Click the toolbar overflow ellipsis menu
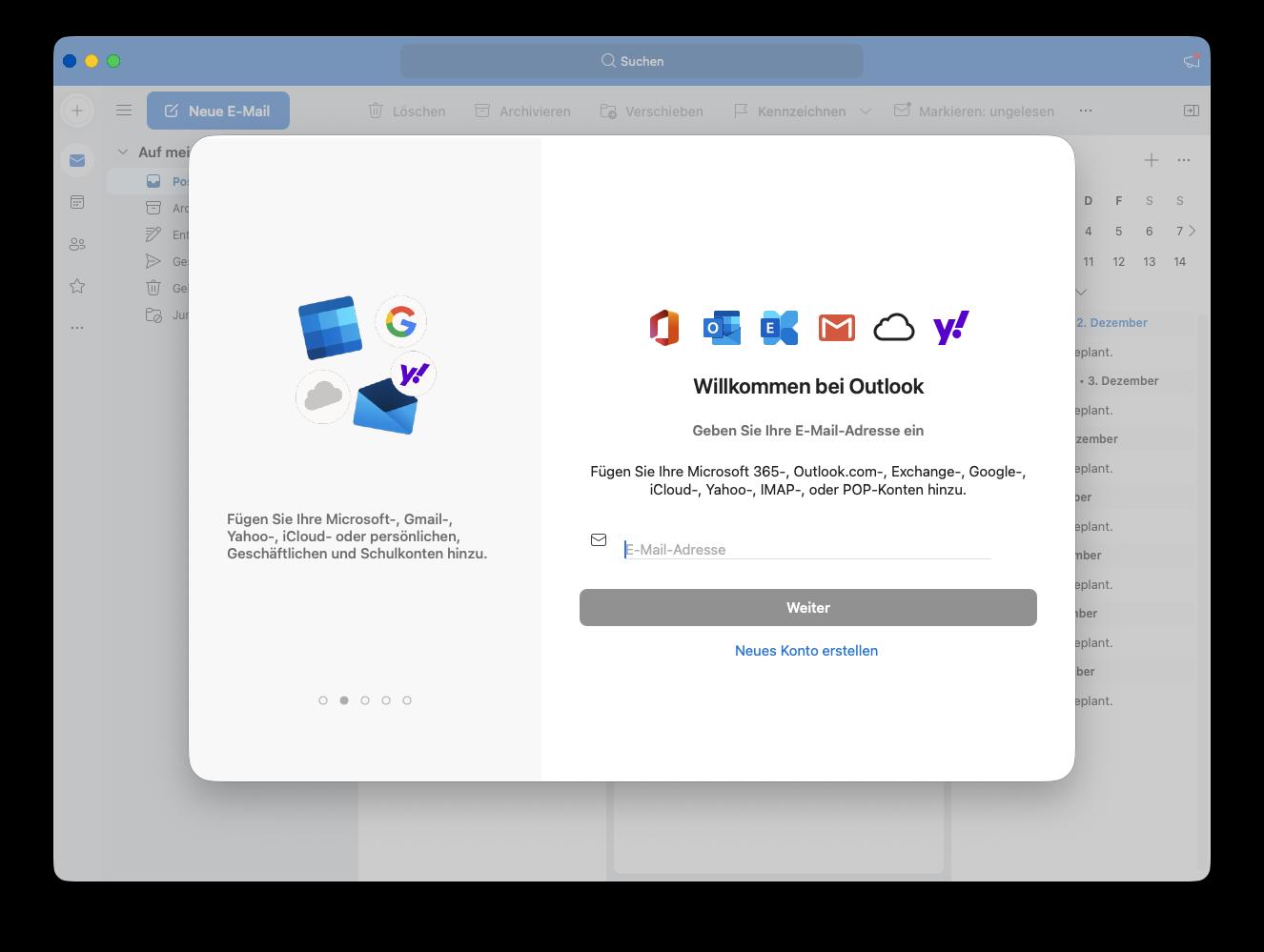Image resolution: width=1264 pixels, height=952 pixels. 1086,111
